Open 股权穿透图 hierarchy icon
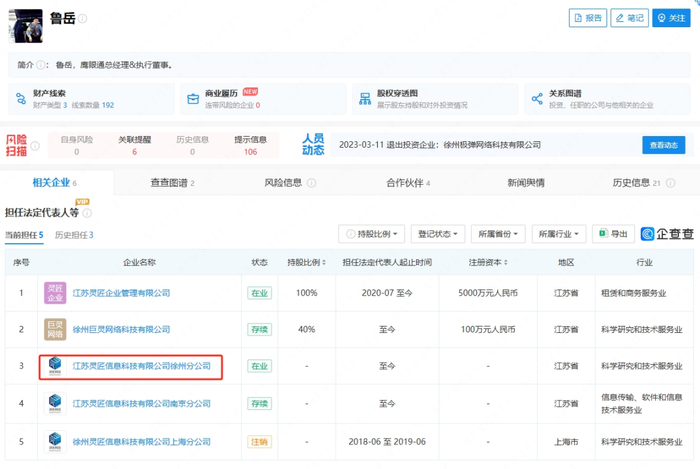The height and width of the screenshot is (469, 700). [x=365, y=99]
